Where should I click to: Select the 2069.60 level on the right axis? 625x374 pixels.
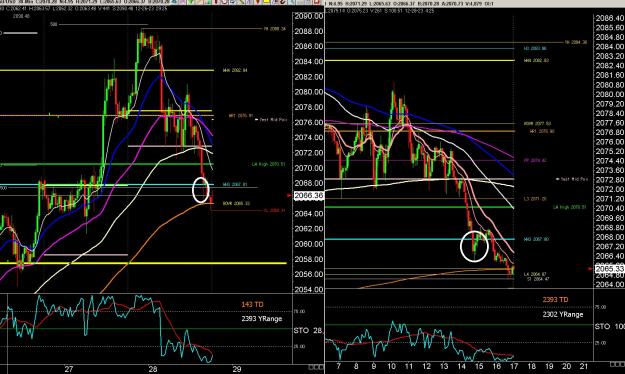610,218
